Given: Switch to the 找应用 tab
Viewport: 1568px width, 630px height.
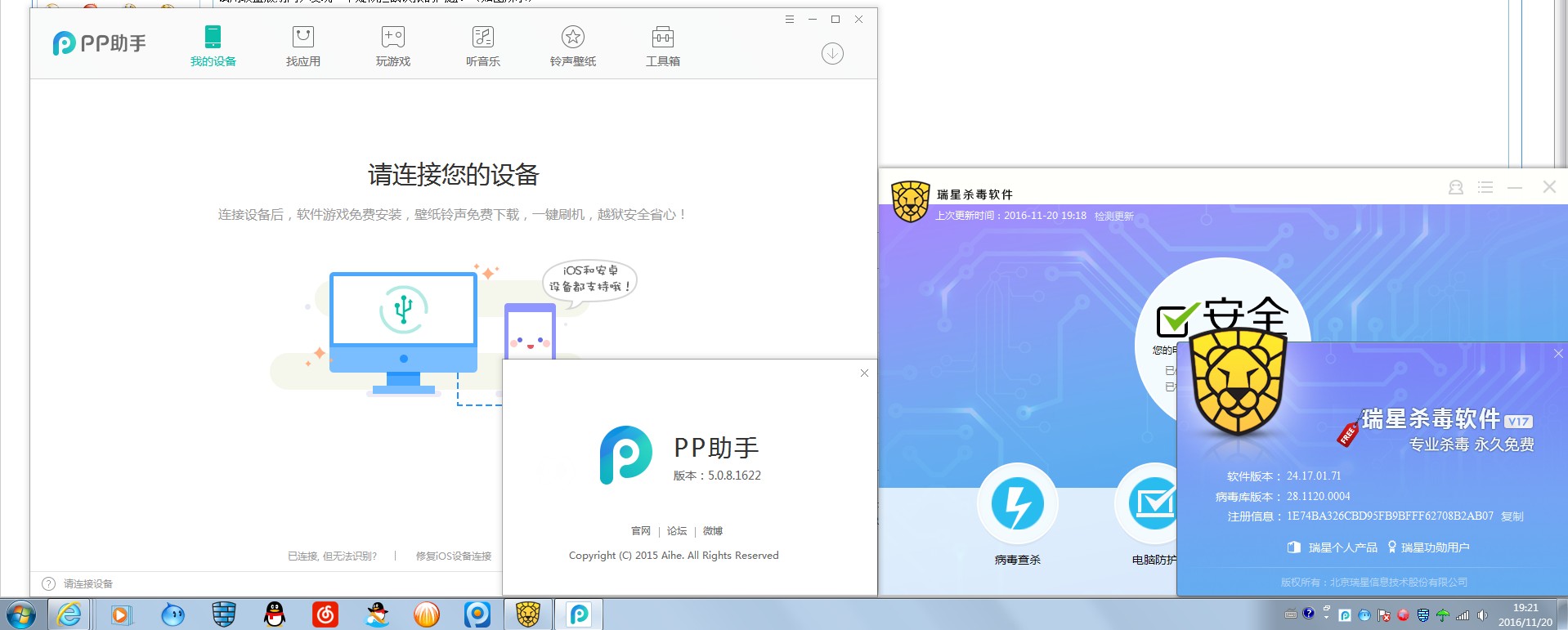Looking at the screenshot, I should pos(302,46).
